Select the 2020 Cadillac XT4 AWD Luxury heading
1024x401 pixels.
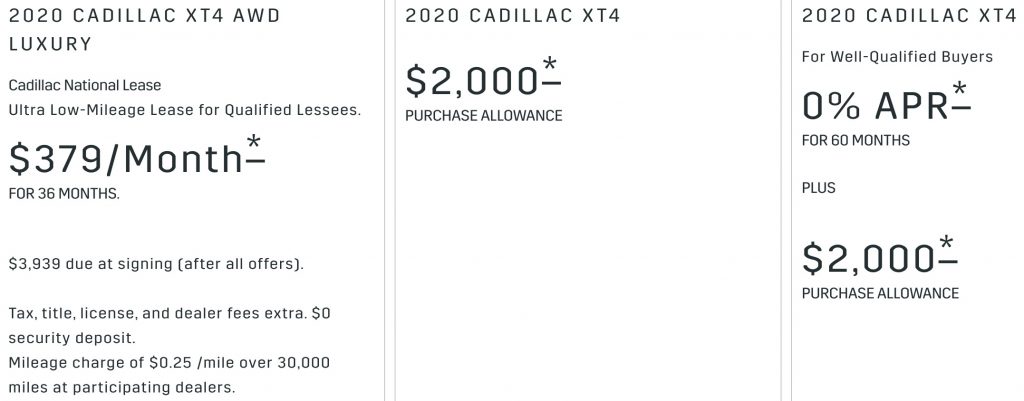[144, 29]
